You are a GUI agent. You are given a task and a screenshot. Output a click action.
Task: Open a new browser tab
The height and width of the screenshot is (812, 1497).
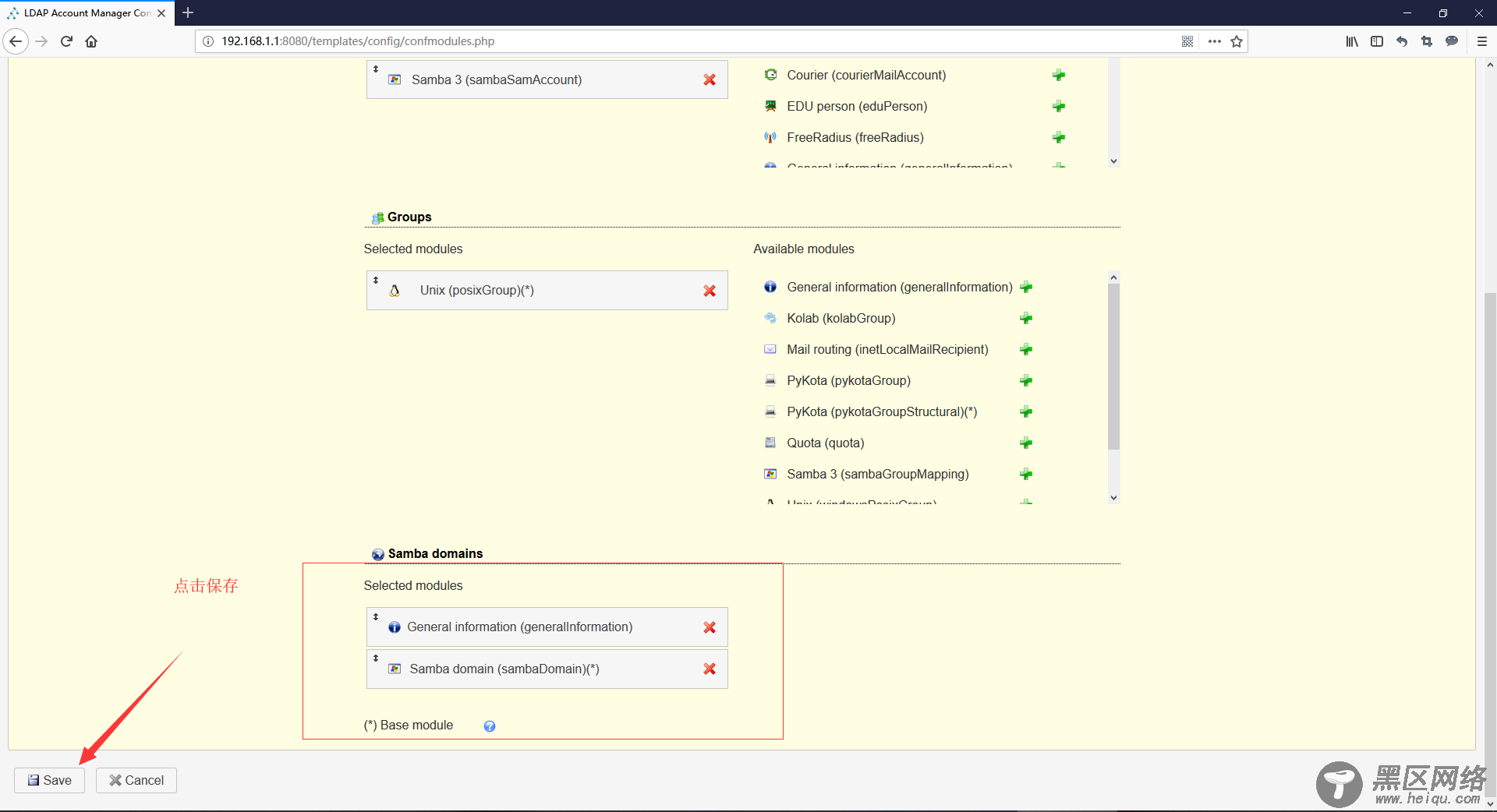click(188, 12)
